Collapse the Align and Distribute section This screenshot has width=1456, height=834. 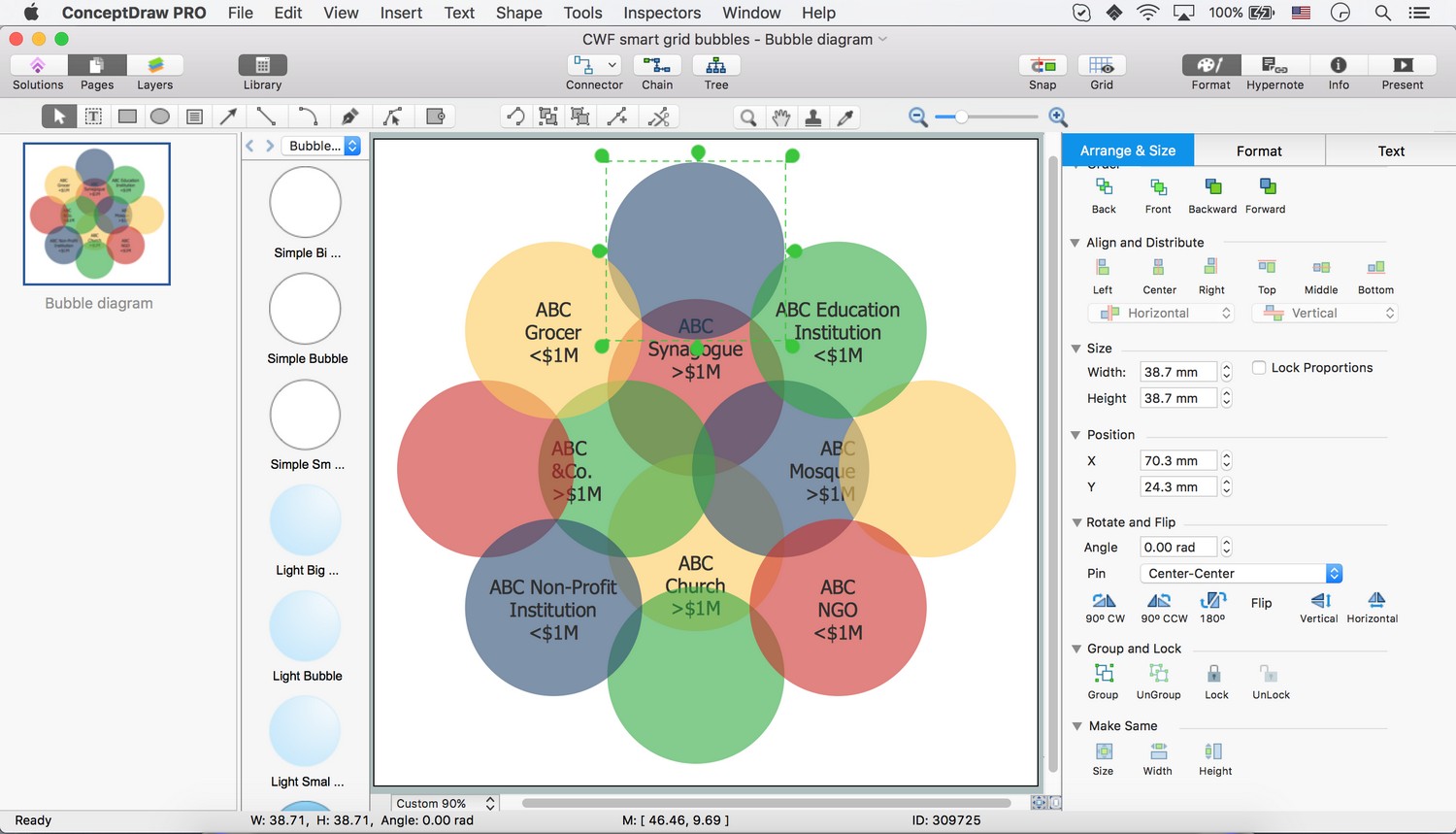click(1075, 243)
